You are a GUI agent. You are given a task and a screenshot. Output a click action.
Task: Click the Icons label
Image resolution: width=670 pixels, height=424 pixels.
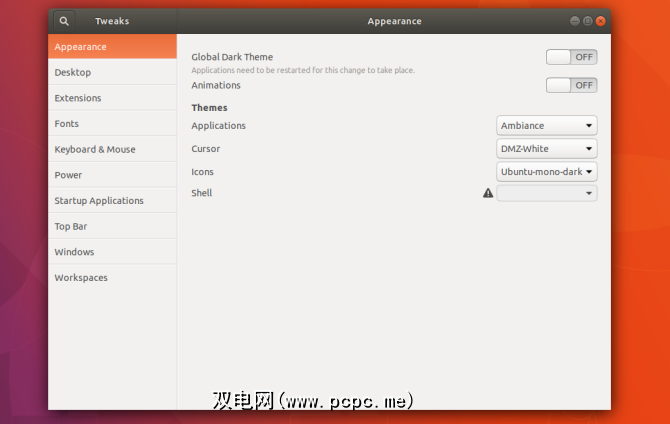tap(202, 172)
